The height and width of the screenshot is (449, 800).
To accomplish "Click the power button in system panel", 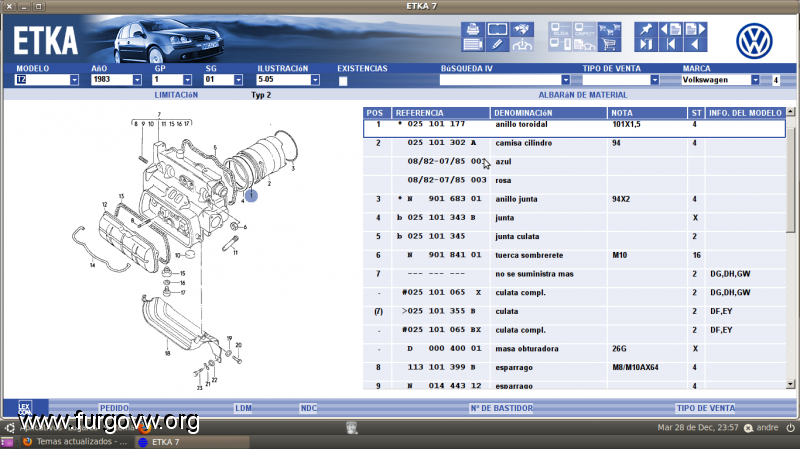I will pos(790,428).
